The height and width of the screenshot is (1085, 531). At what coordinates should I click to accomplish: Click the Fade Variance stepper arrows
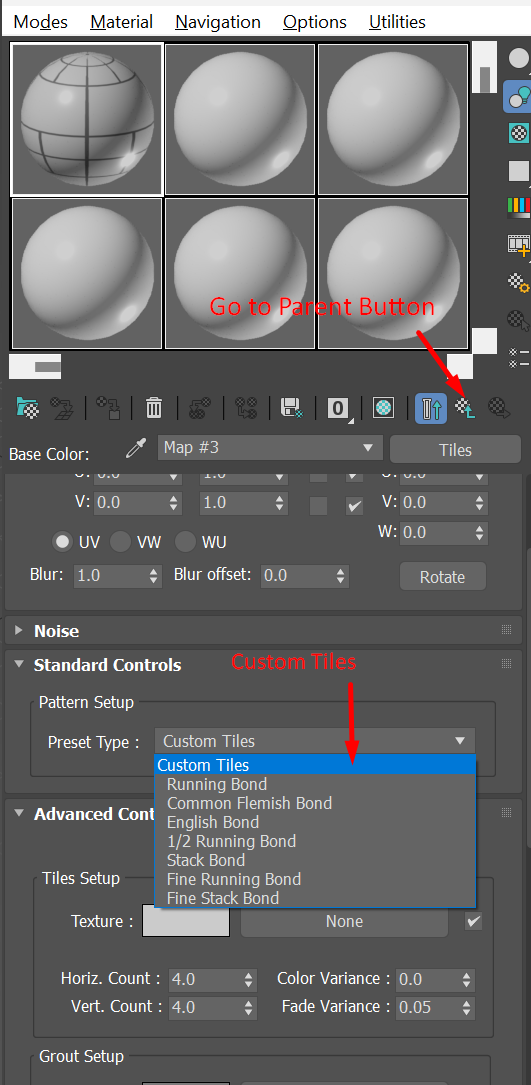tap(467, 1007)
